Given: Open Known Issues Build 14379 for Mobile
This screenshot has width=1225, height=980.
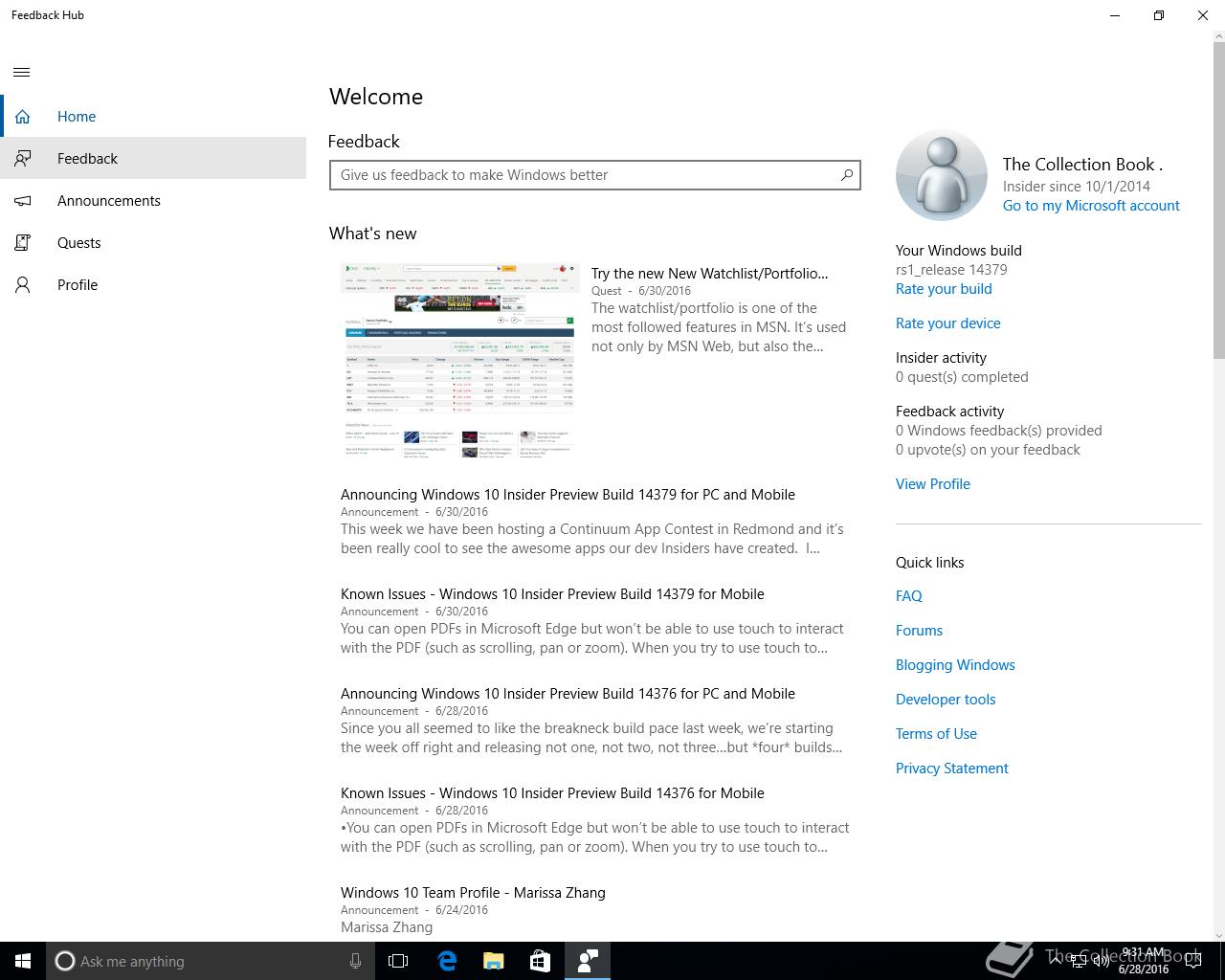Looking at the screenshot, I should 552,594.
